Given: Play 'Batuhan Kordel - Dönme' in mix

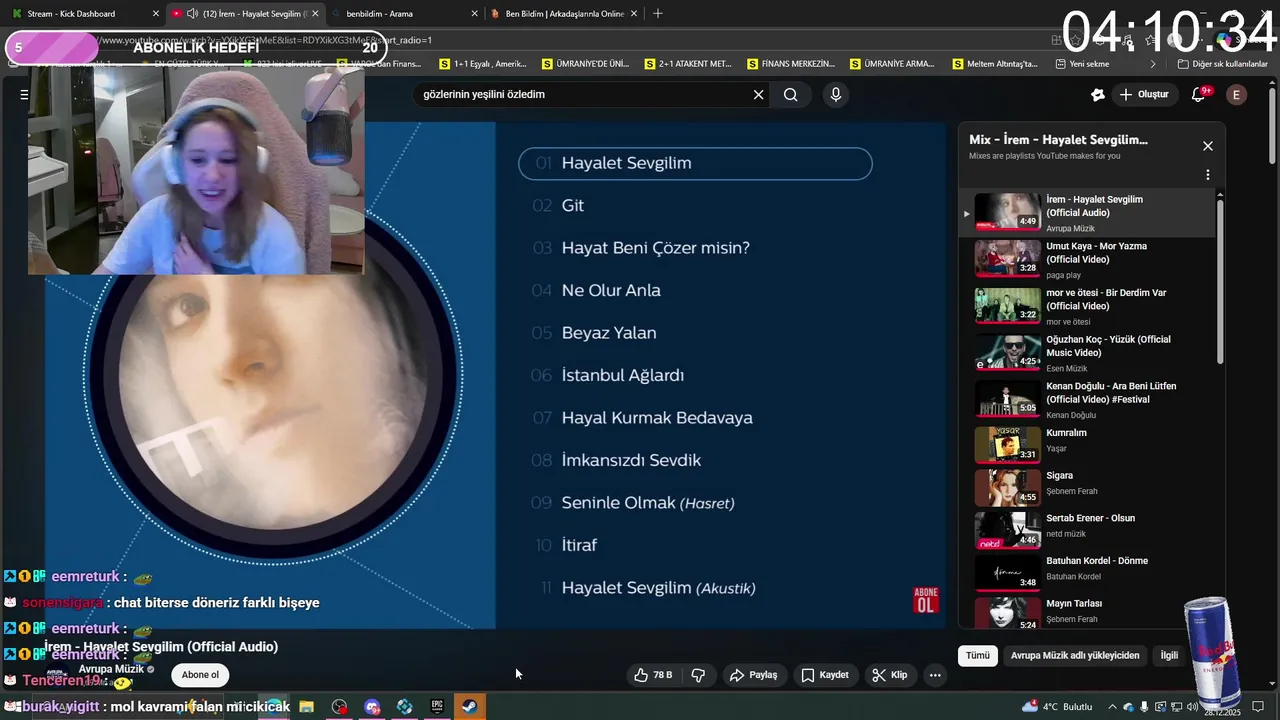Looking at the screenshot, I should click(1088, 573).
